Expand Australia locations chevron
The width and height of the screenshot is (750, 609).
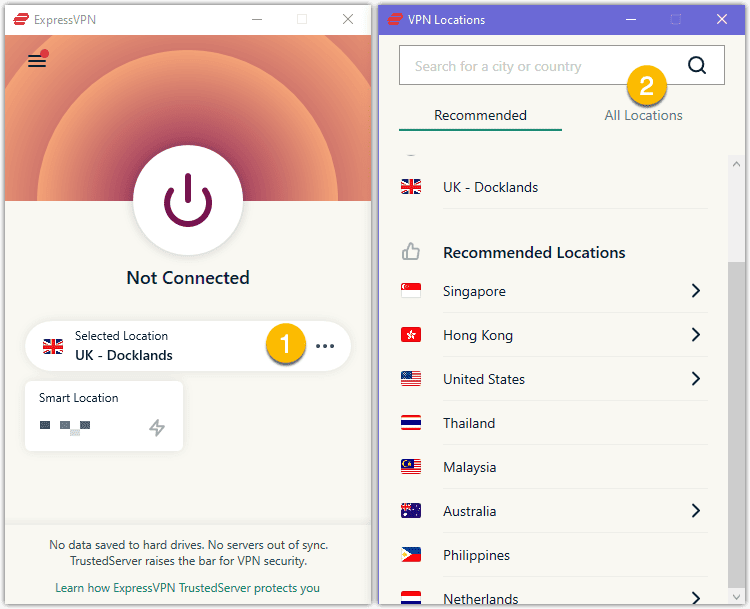[x=696, y=511]
